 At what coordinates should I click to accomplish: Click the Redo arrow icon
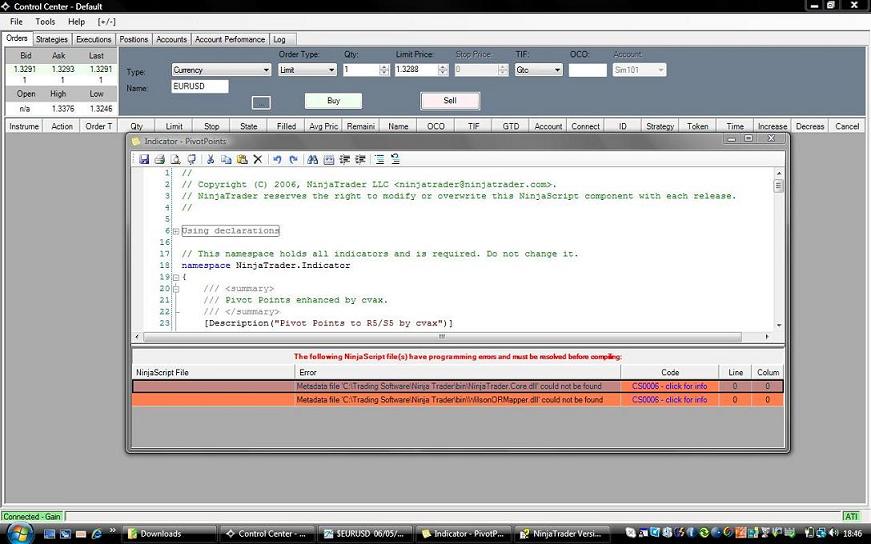(x=294, y=159)
